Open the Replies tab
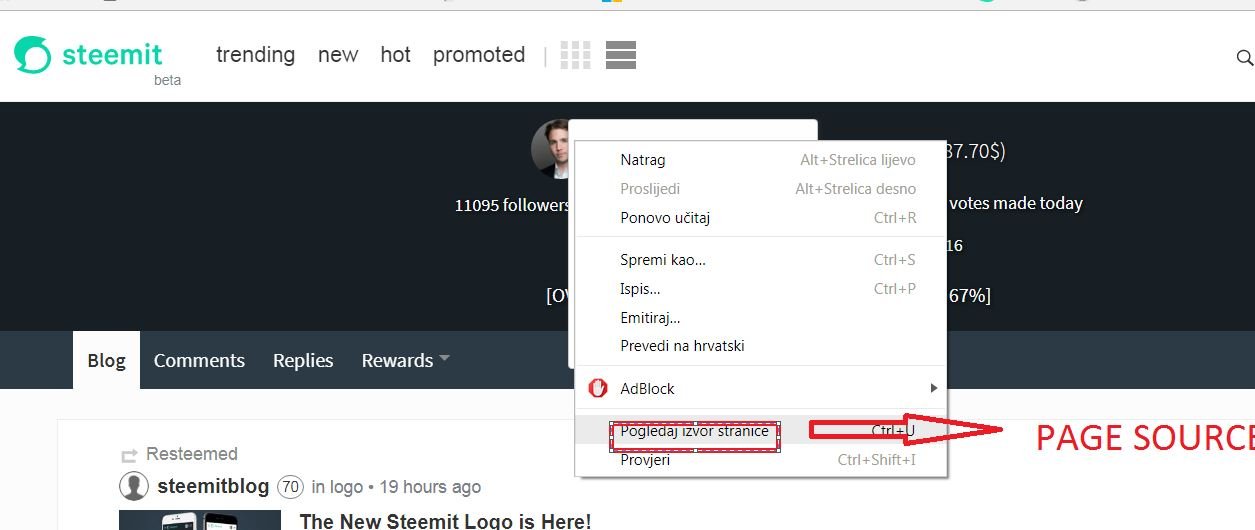The height and width of the screenshot is (530, 1255). (303, 360)
